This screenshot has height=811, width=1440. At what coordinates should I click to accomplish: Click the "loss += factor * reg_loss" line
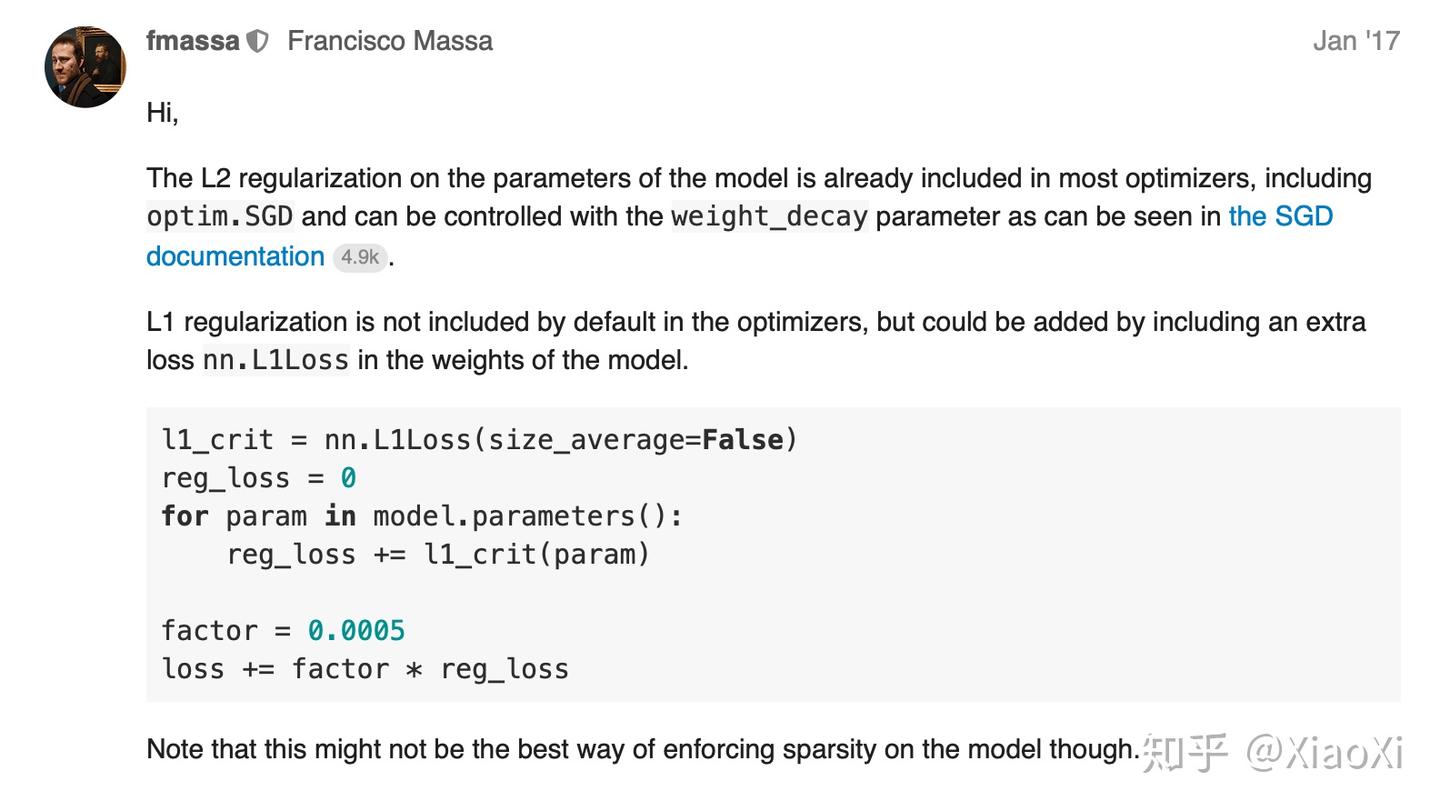tap(365, 668)
